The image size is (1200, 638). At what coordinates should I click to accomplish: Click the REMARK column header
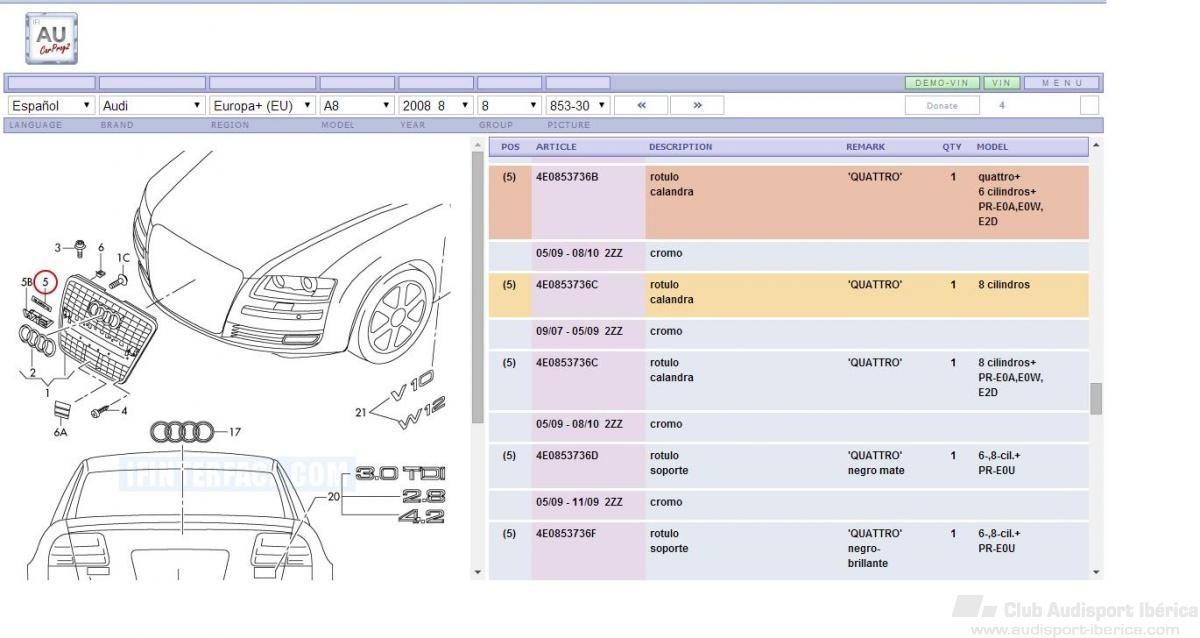pos(866,147)
